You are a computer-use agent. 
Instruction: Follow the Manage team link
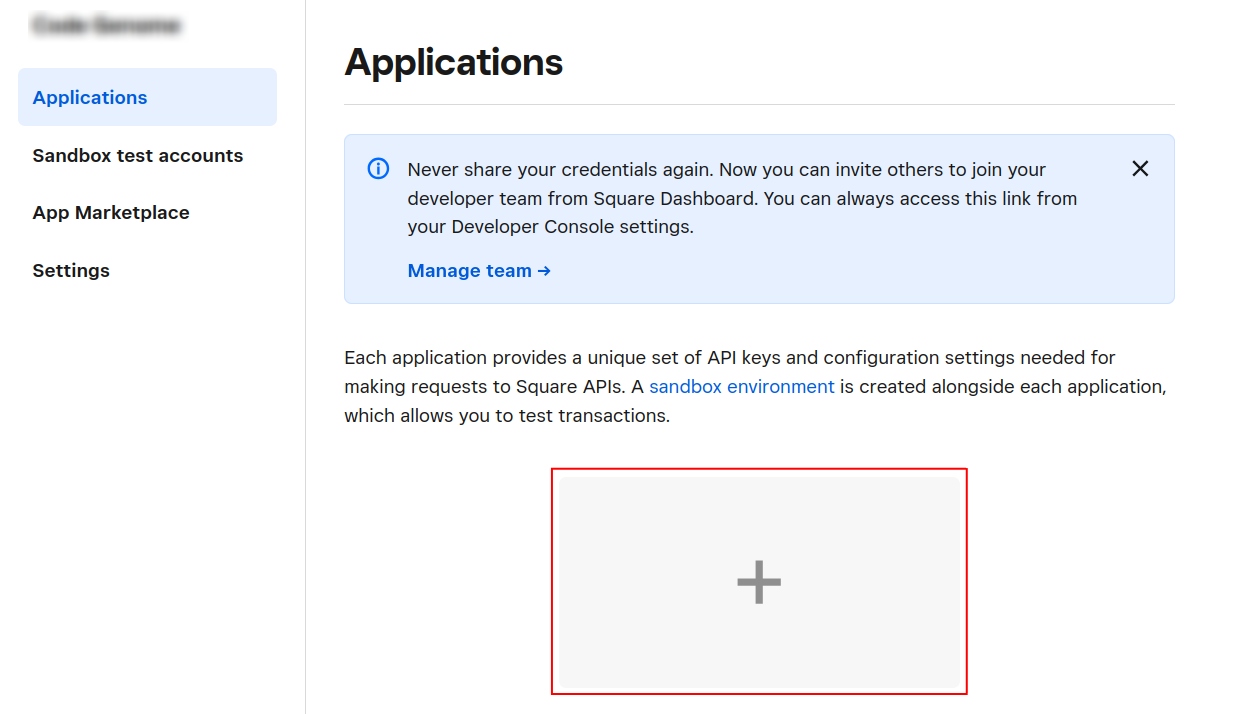click(x=469, y=271)
